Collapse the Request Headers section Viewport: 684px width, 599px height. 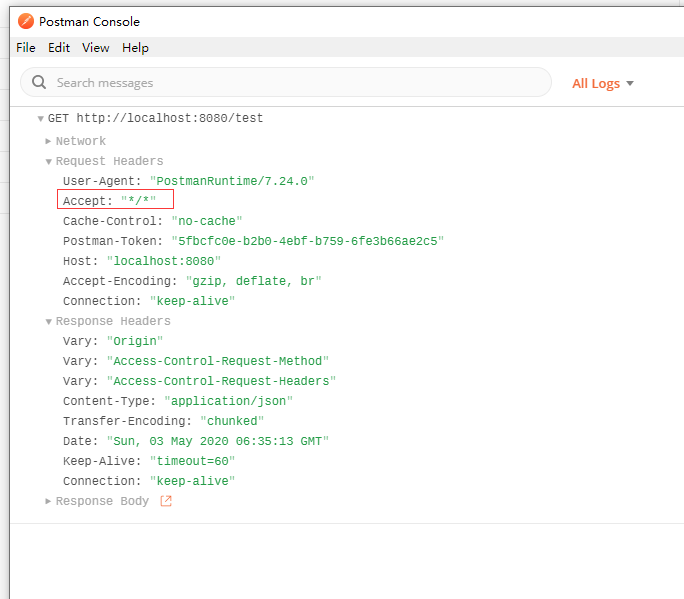tap(48, 161)
